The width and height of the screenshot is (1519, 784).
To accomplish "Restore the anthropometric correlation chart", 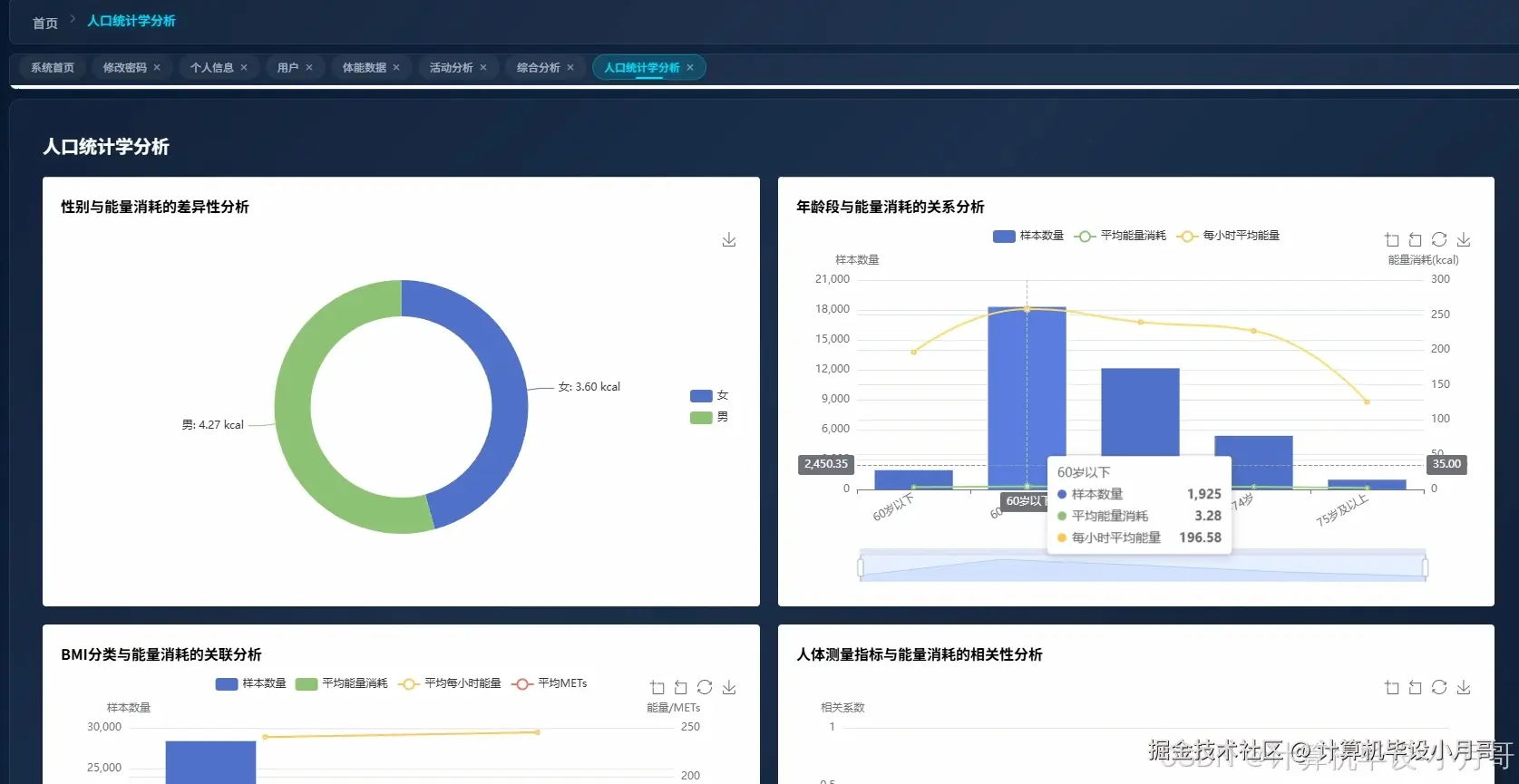I will [x=1439, y=688].
